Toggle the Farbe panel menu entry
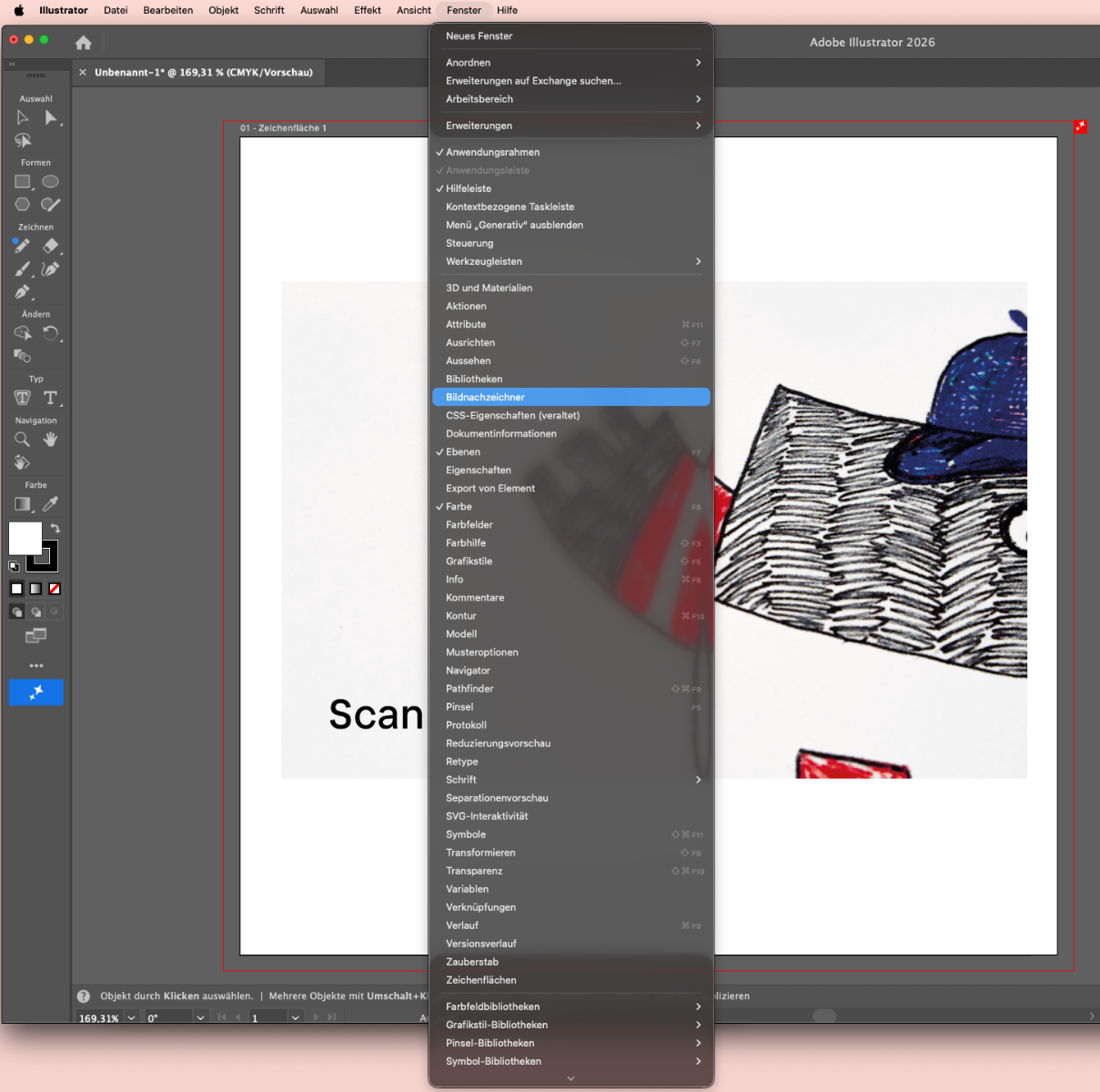Screen dimensions: 1100x1092 click(x=571, y=507)
